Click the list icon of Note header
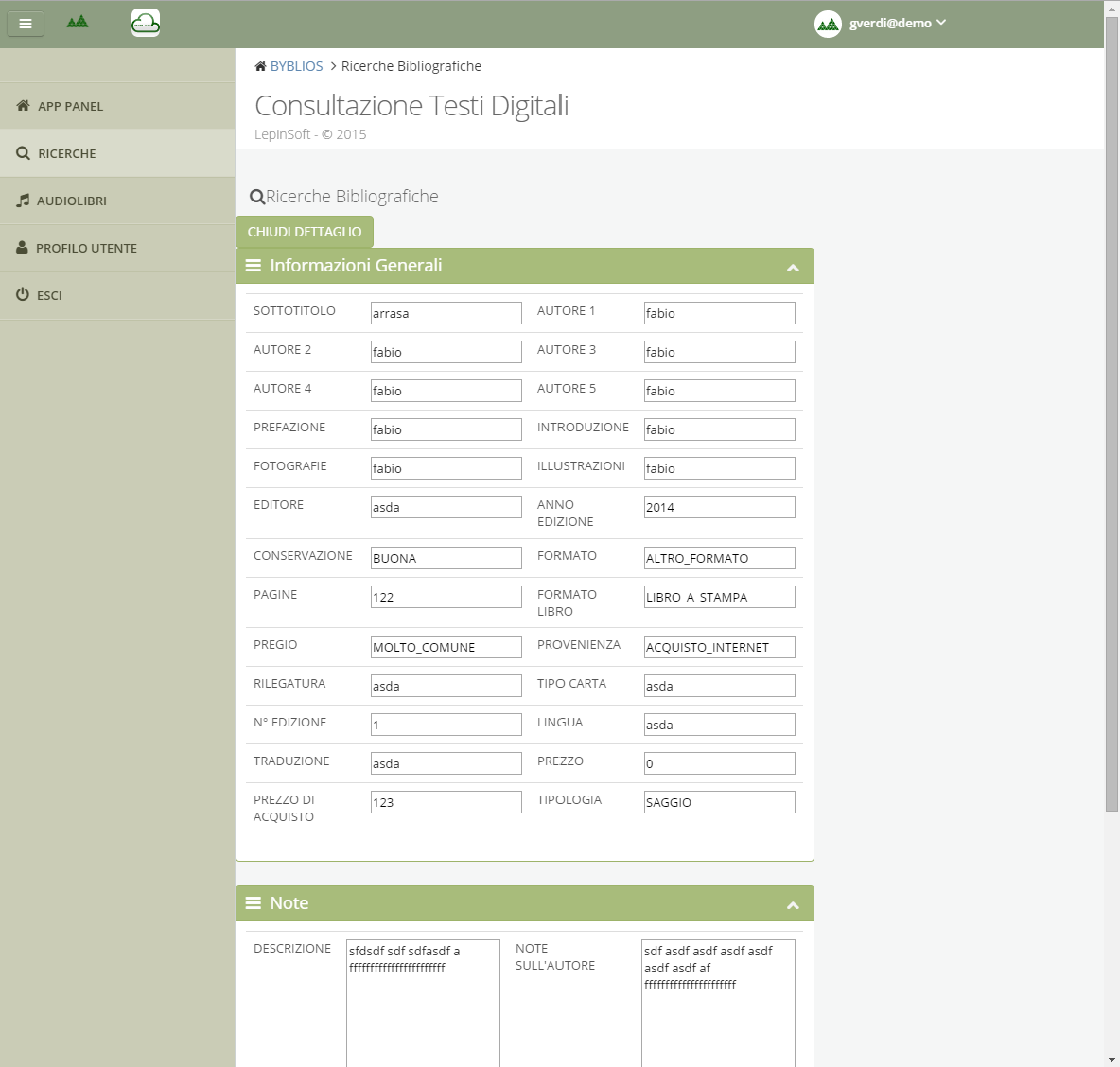The height and width of the screenshot is (1067, 1120). coord(253,903)
